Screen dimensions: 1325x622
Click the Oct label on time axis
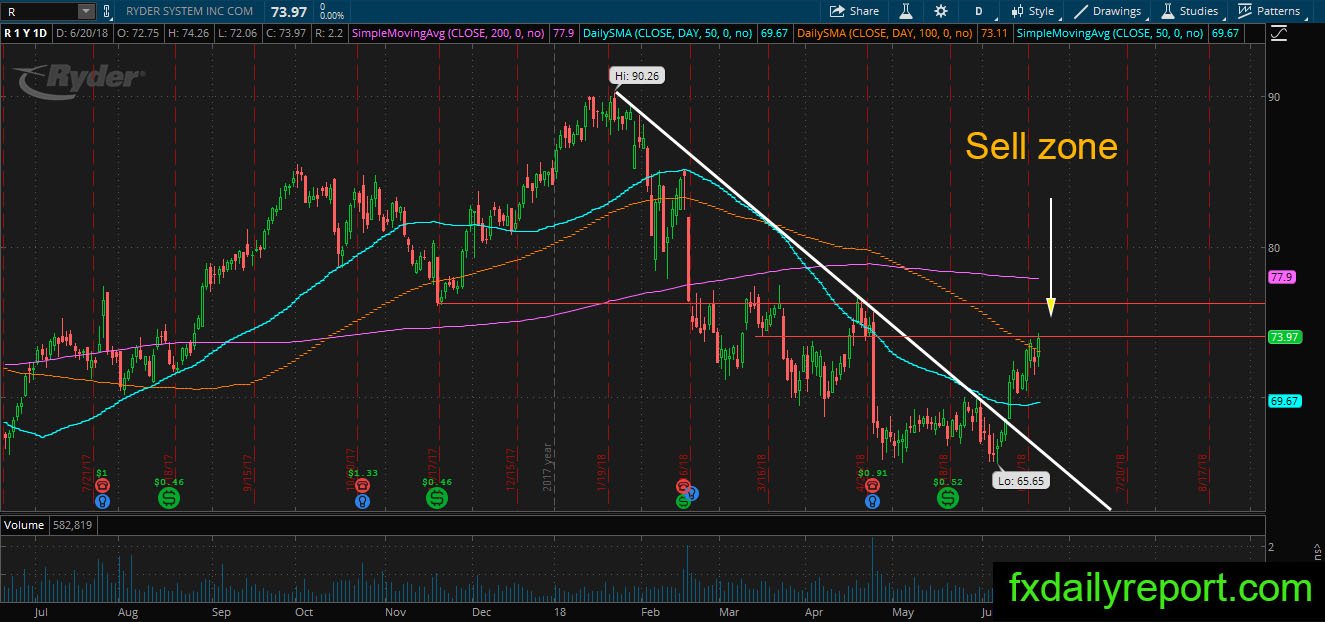click(x=304, y=611)
